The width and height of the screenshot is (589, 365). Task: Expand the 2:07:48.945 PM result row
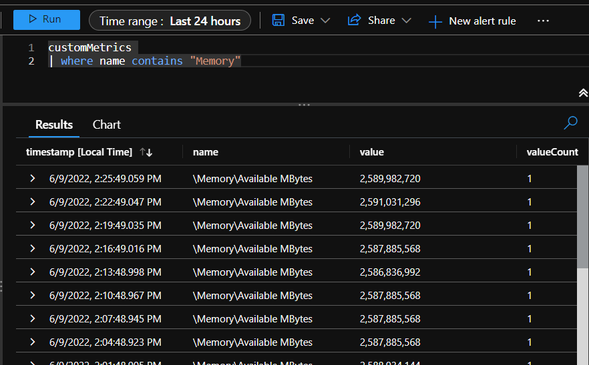point(32,319)
